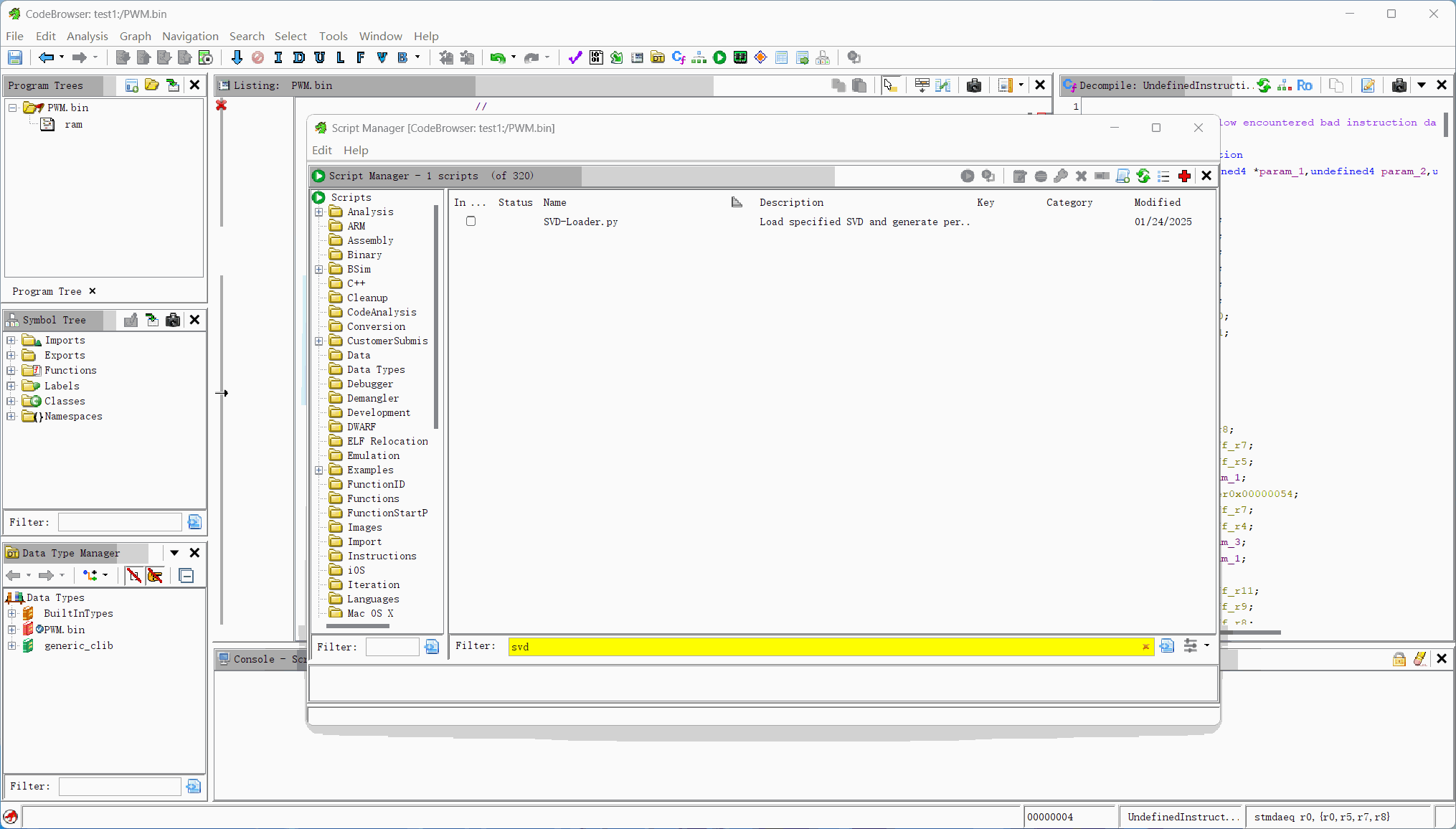Expand the Analysis scripts folder
Image resolution: width=1456 pixels, height=829 pixels.
[319, 212]
